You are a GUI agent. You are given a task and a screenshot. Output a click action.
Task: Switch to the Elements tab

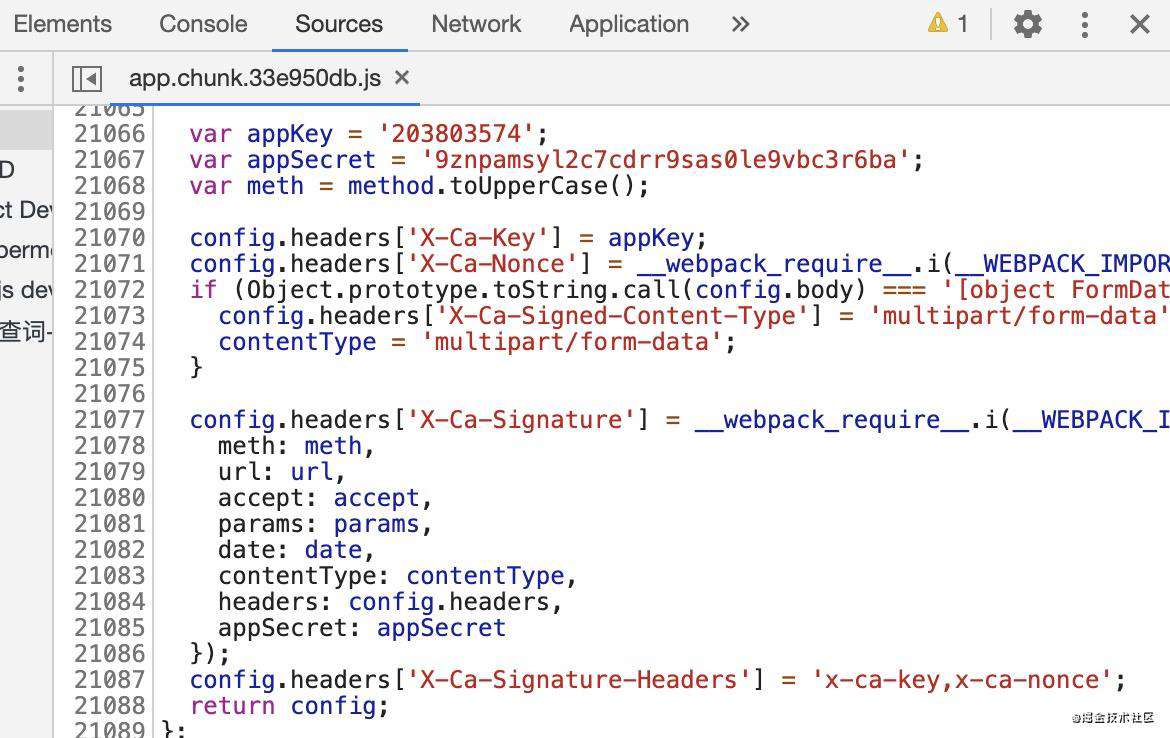click(x=63, y=24)
